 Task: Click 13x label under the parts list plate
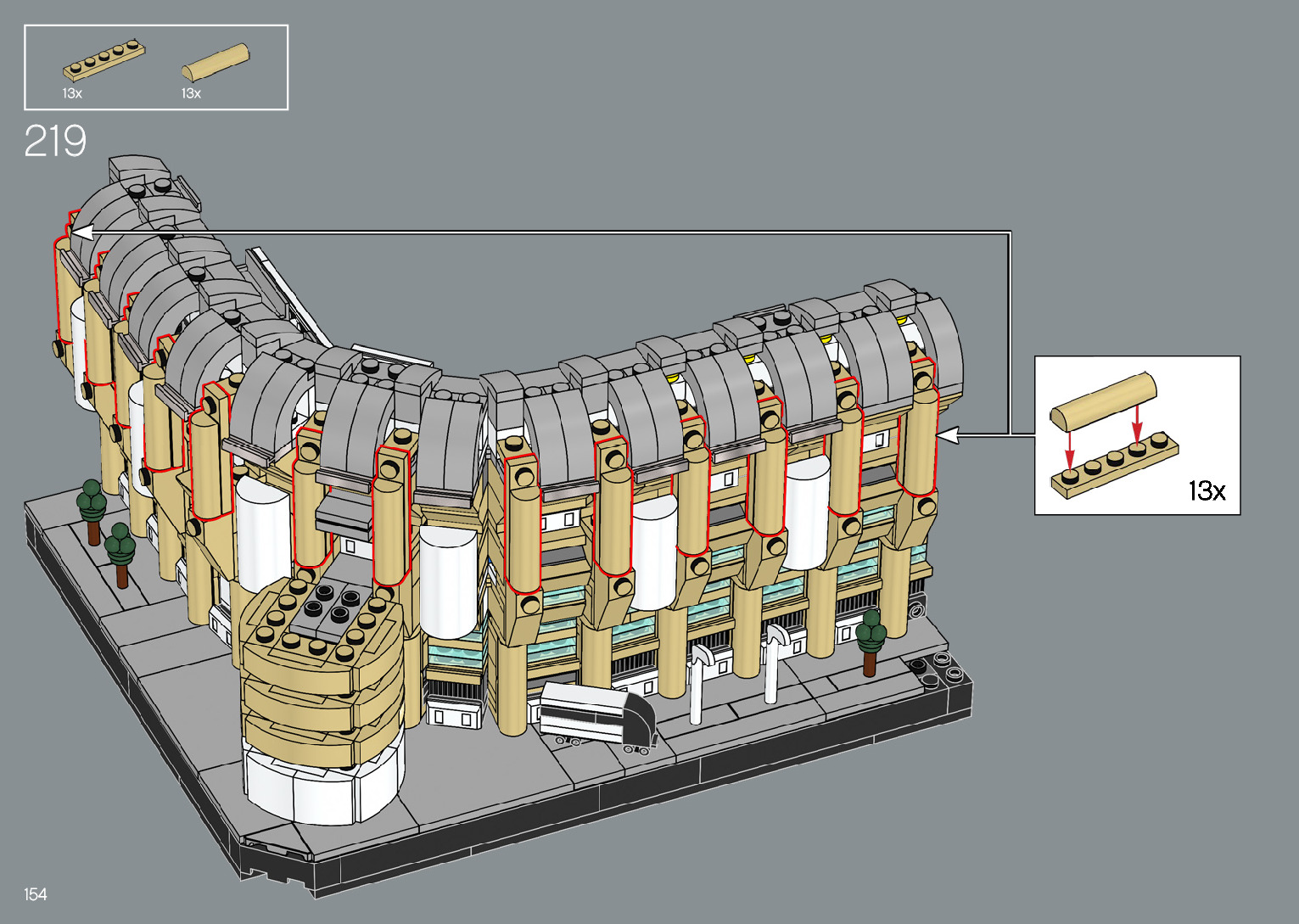coord(72,93)
